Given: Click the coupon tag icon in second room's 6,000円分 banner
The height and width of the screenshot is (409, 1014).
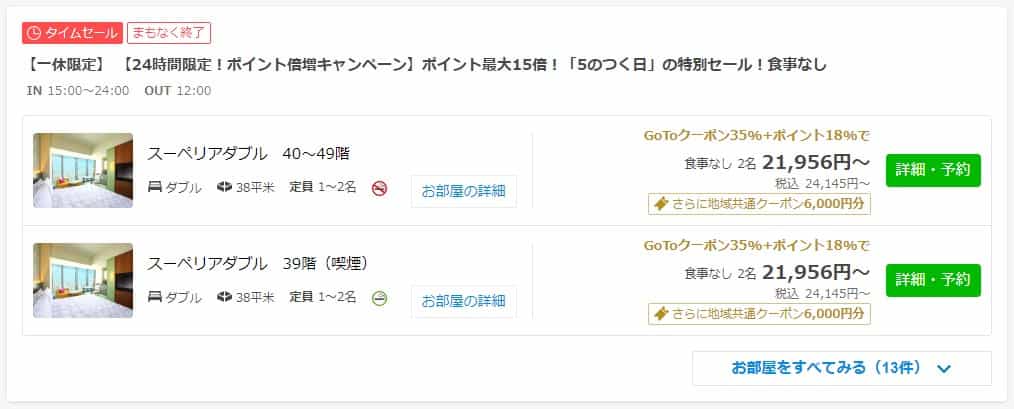Looking at the screenshot, I should (x=661, y=314).
